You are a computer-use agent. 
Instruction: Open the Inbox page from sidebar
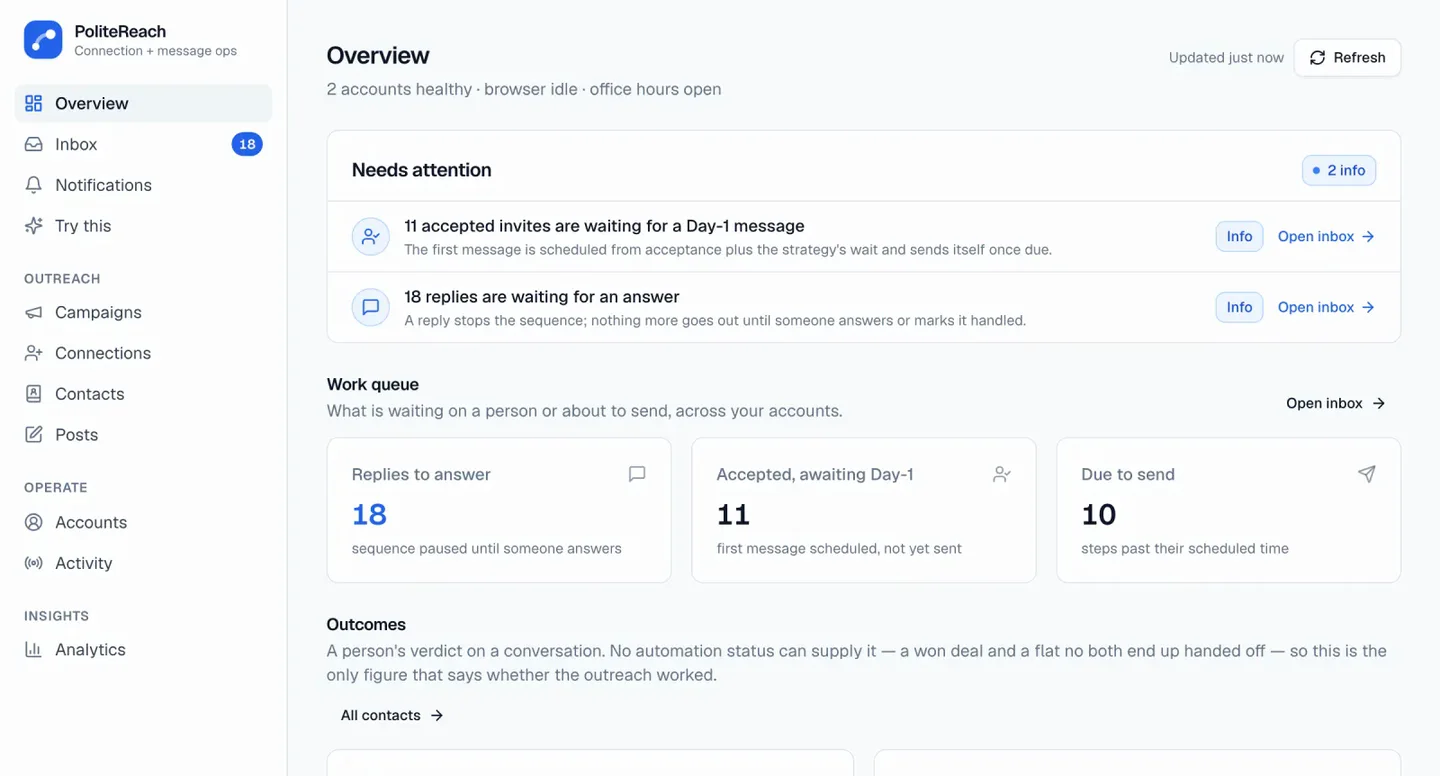(x=143, y=144)
